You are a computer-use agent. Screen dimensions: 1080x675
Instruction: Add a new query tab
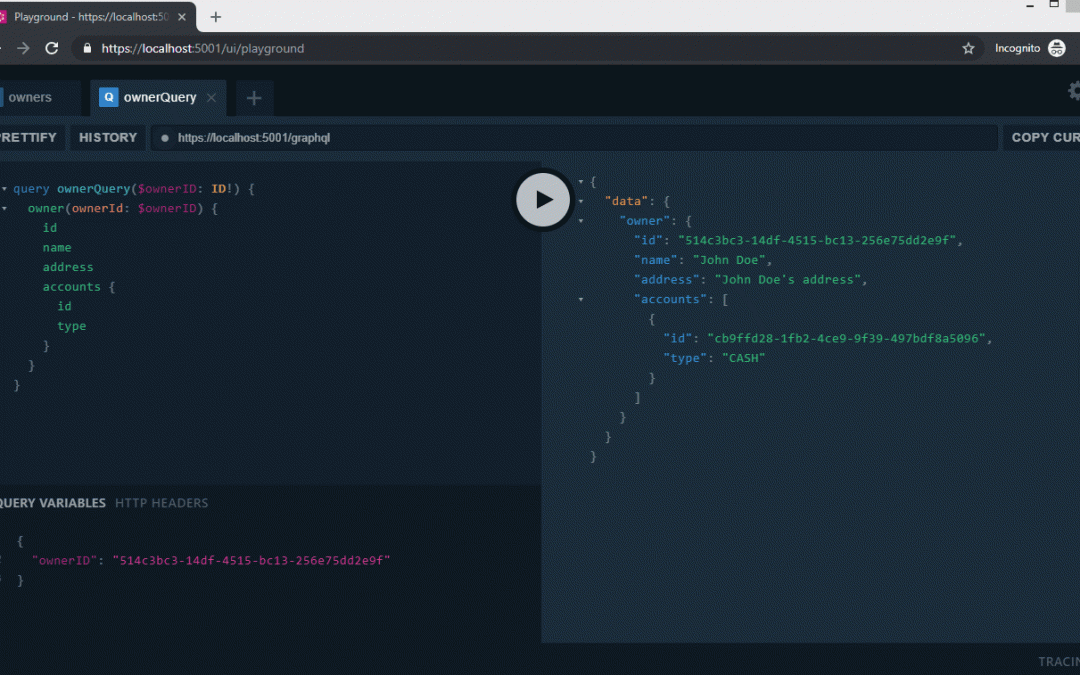click(254, 98)
